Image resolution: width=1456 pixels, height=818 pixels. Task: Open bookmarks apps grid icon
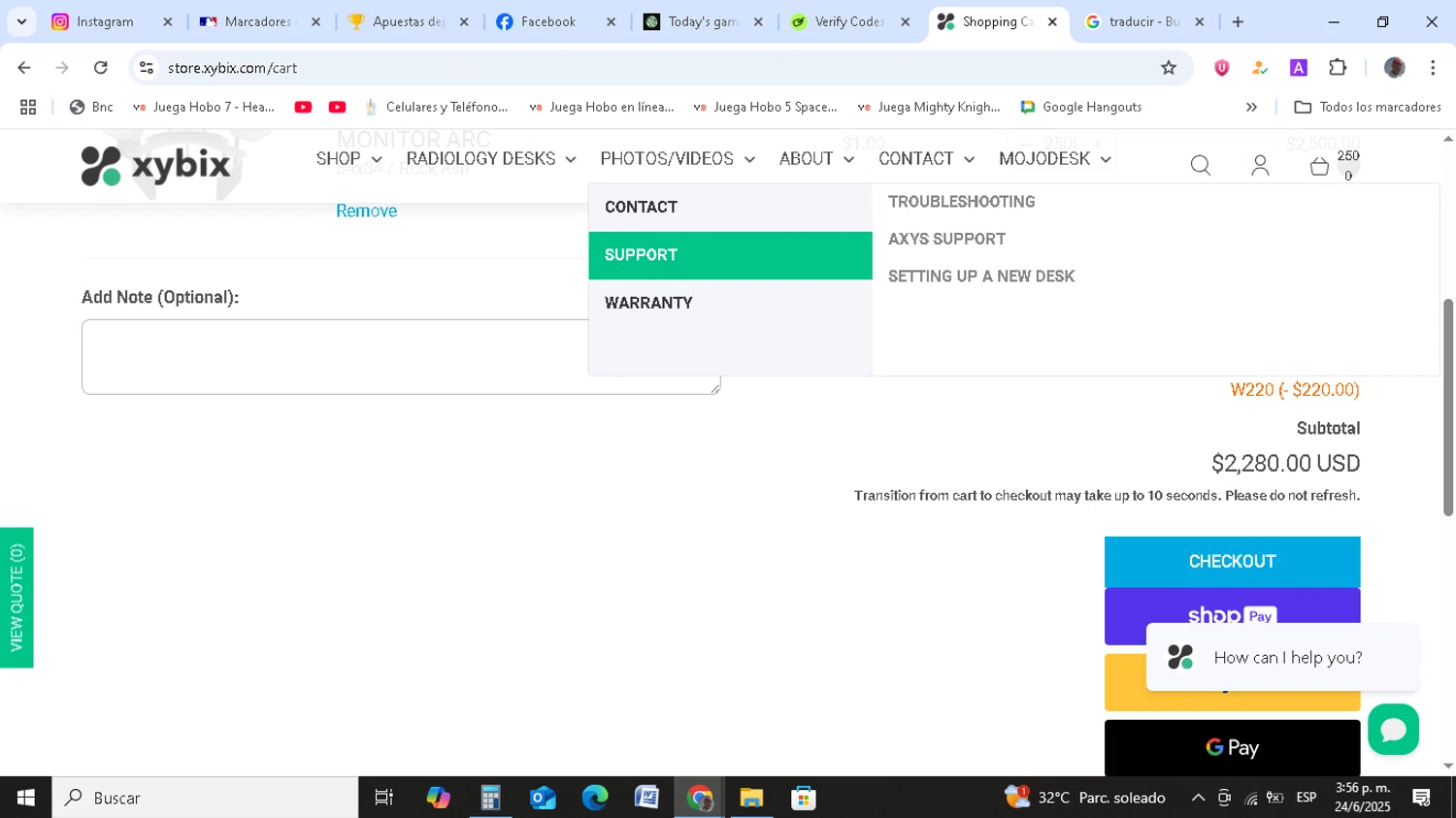28,107
